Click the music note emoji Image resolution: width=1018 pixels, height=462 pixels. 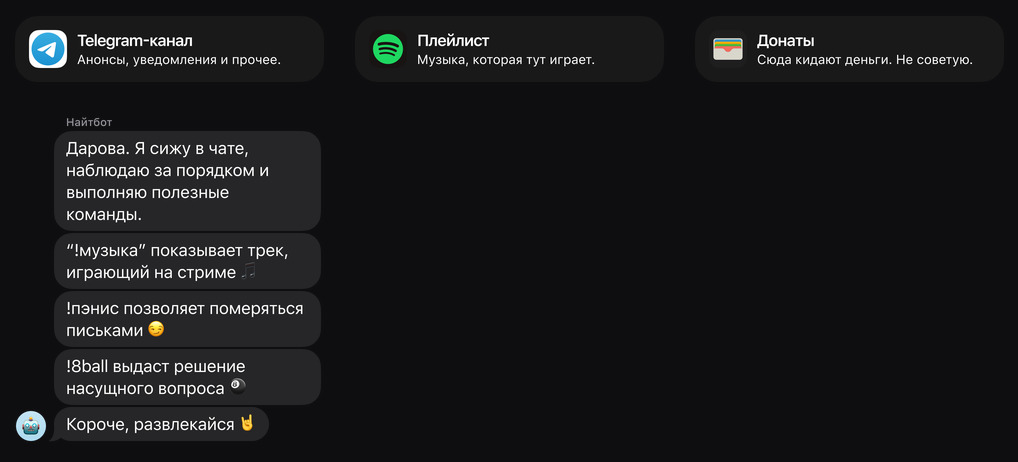249,272
